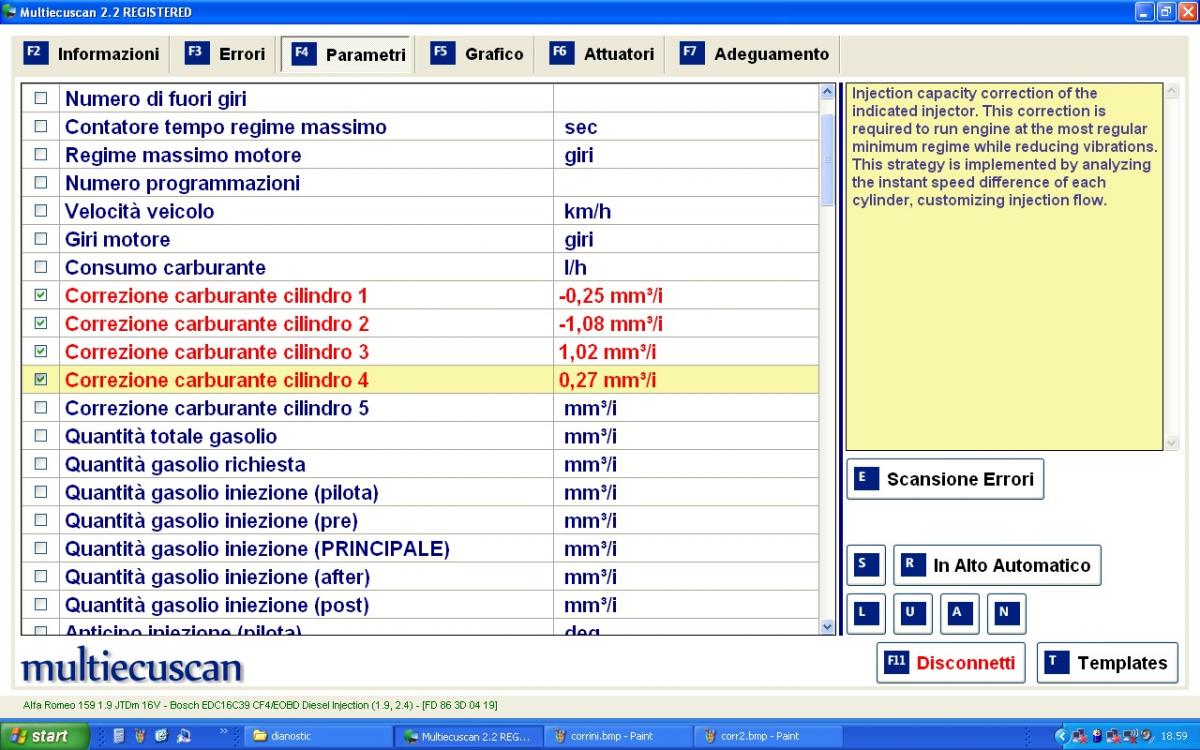Switch to the F3 Errori tab
The height and width of the screenshot is (750, 1200).
225,54
